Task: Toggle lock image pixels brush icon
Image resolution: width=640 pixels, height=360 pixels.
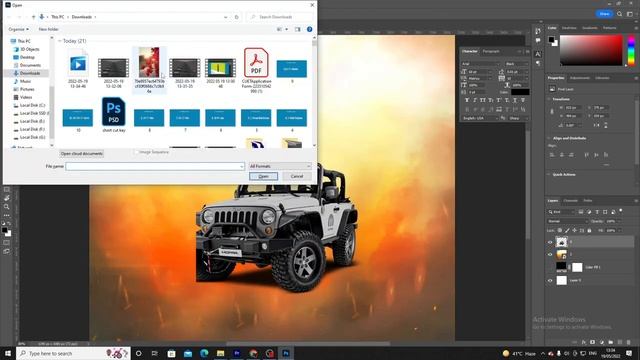Action: 567,231
